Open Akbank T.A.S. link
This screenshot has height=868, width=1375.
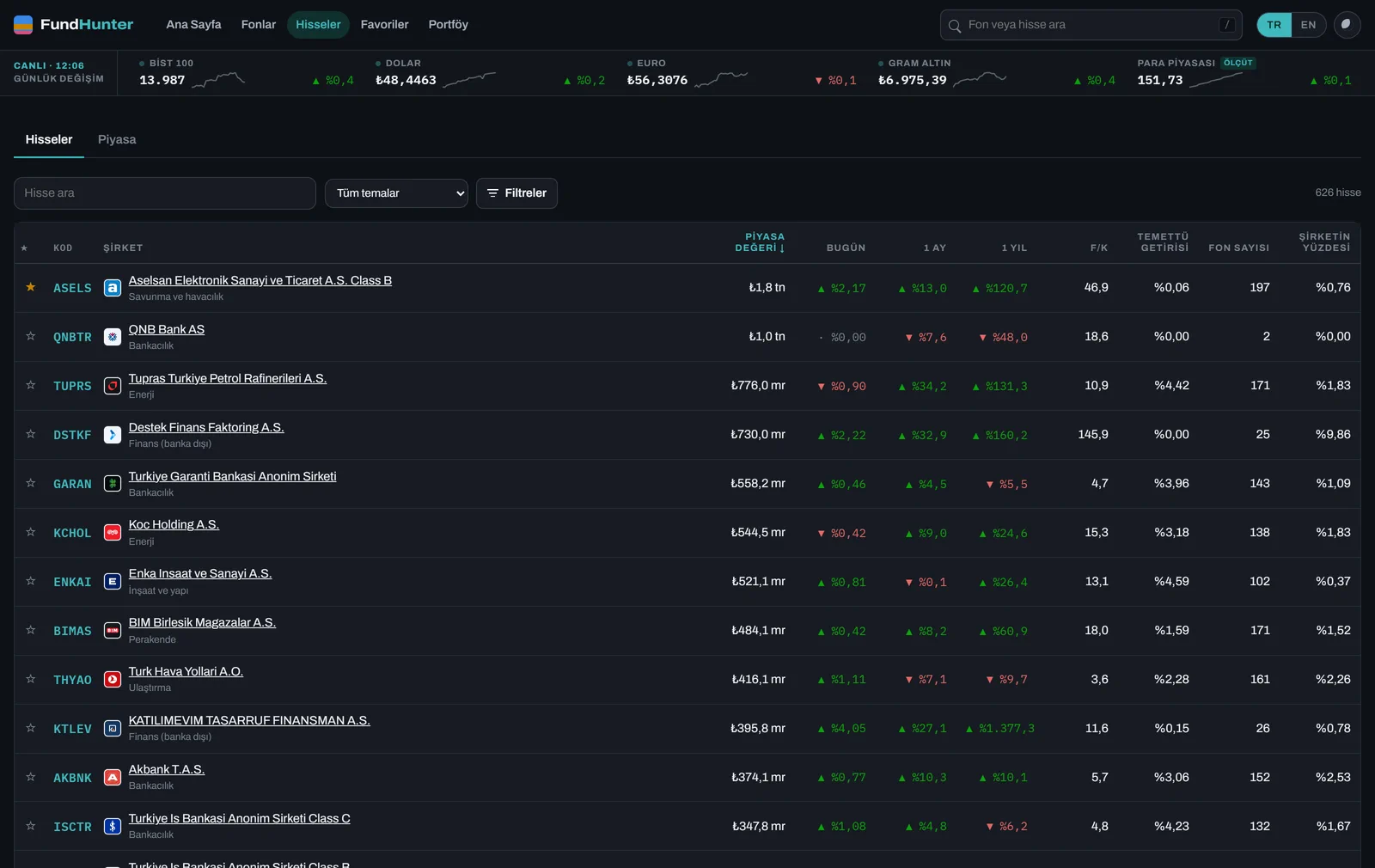[167, 769]
